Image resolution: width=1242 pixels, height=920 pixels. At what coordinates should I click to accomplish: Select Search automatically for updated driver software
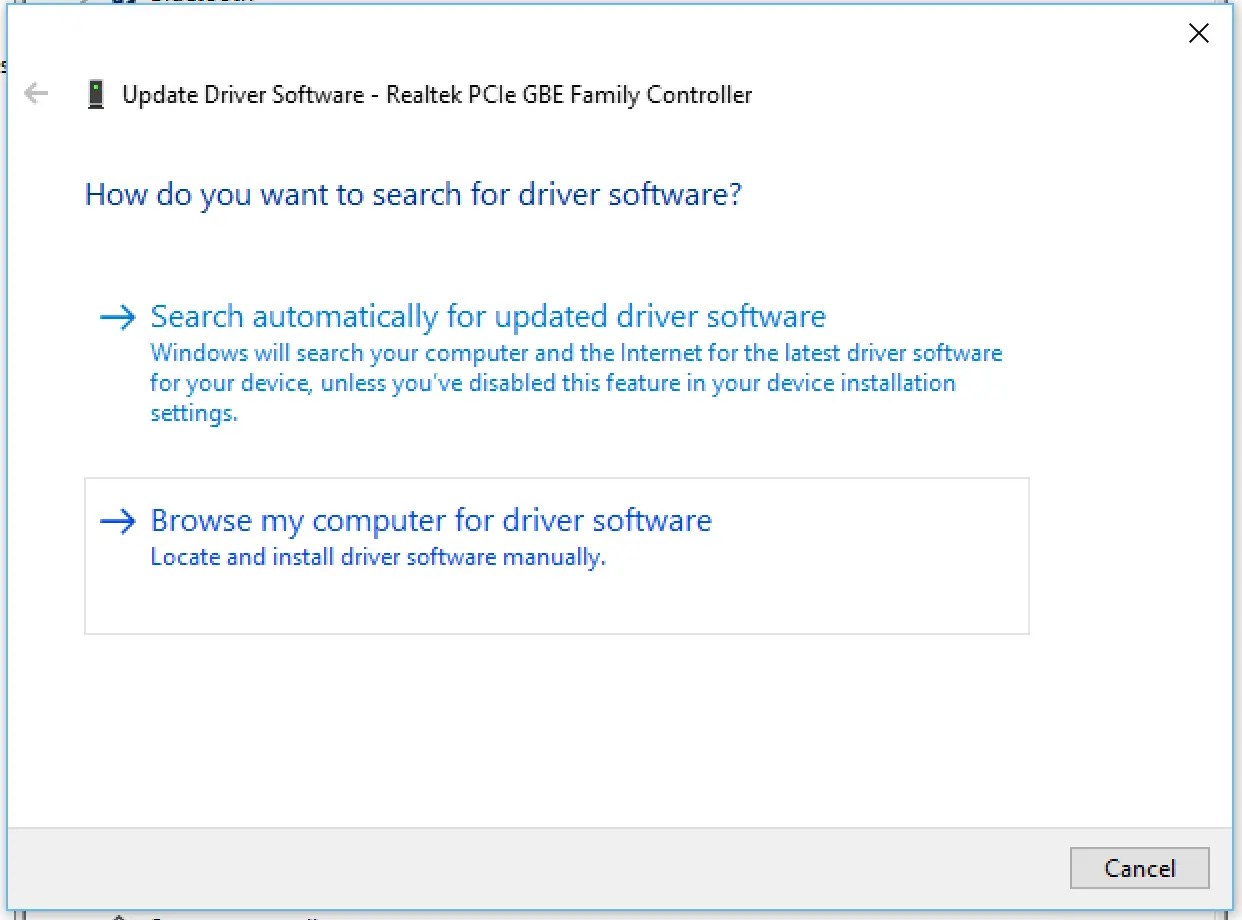(487, 316)
